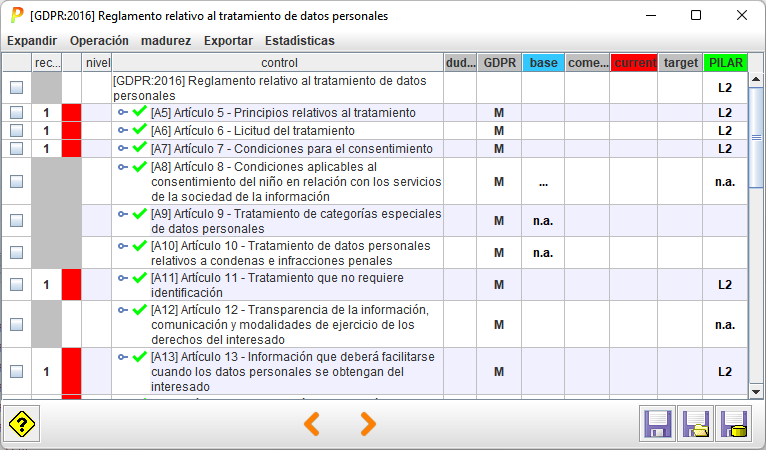The height and width of the screenshot is (450, 766).
Task: Click the scroll-down arrow of table scrollbar
Action: (756, 392)
